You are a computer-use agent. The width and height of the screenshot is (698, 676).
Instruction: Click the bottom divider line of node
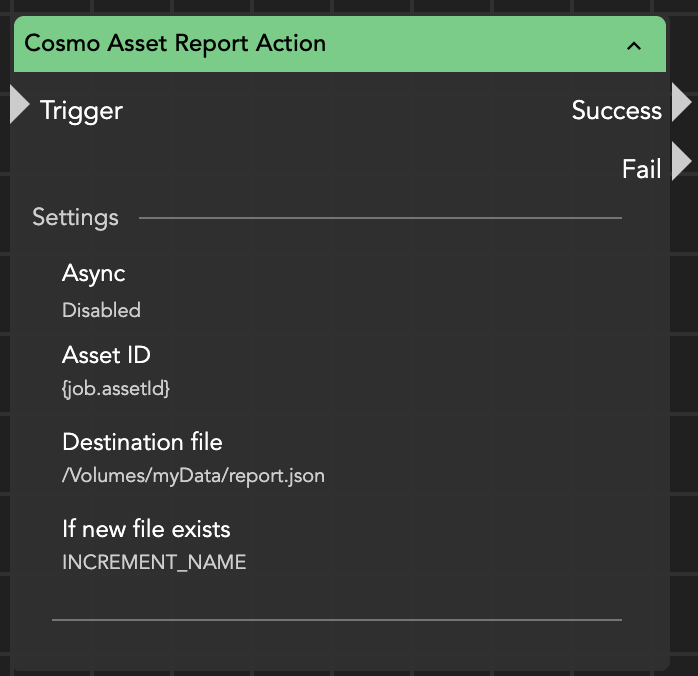(337, 620)
